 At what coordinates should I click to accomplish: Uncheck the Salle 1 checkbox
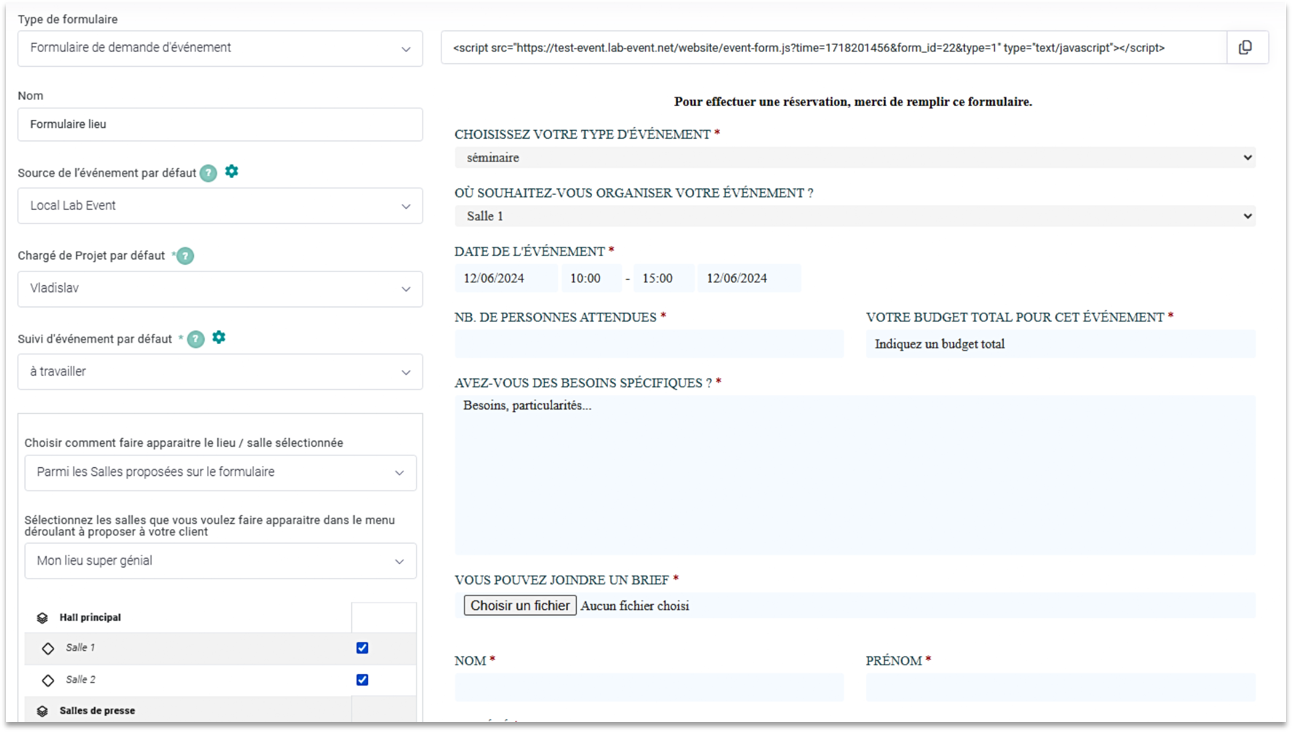point(362,648)
